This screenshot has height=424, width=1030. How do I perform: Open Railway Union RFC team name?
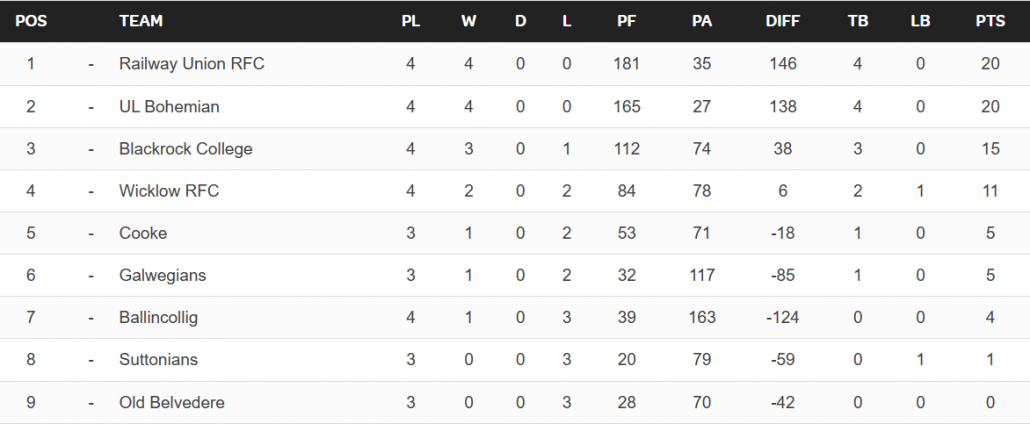192,64
